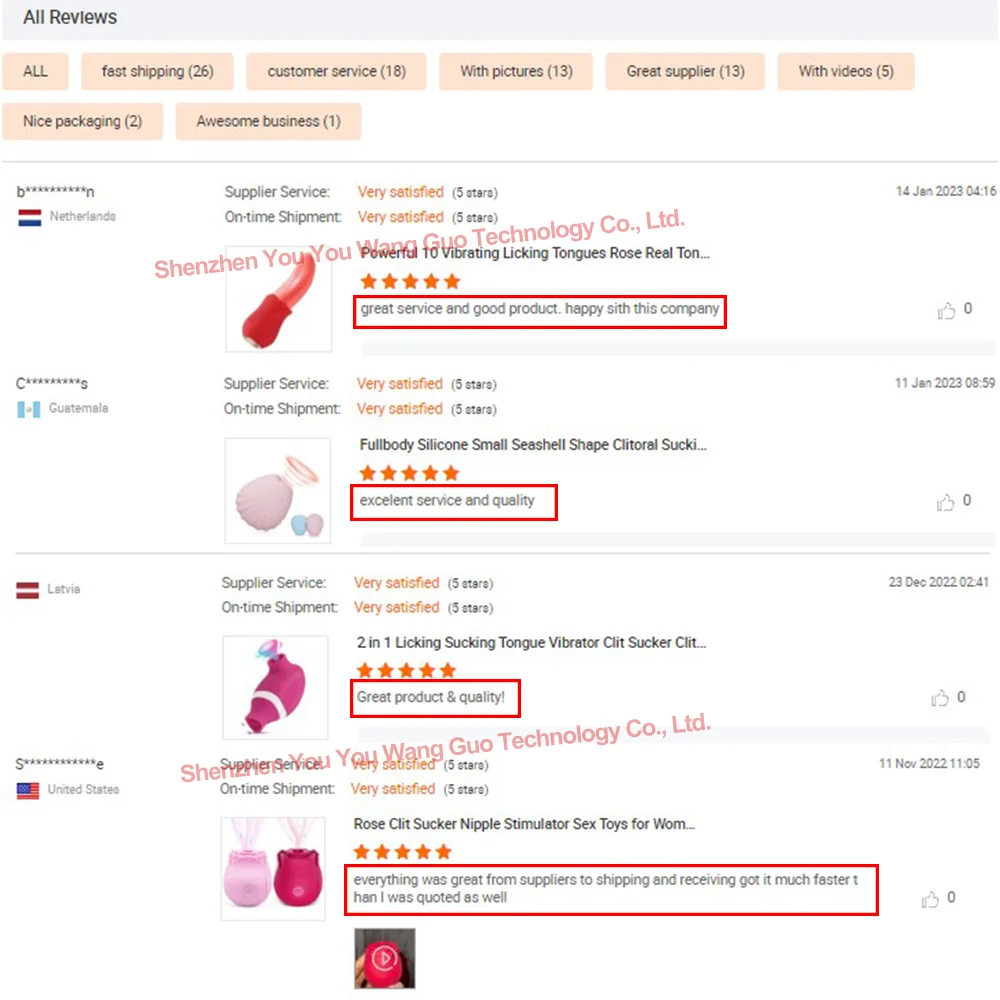Image resolution: width=1000 pixels, height=1000 pixels.
Task: Like the United States review thumbs-up
Action: click(930, 899)
